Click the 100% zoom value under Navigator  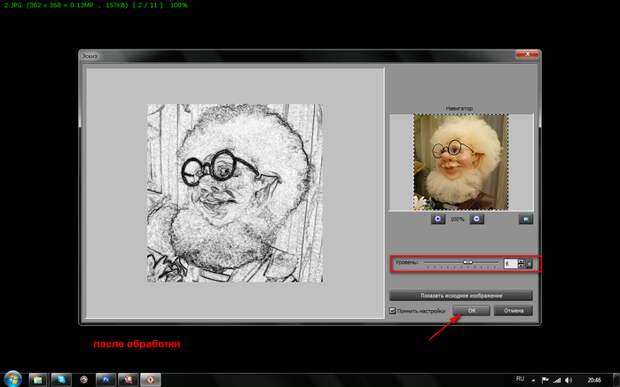click(x=457, y=219)
